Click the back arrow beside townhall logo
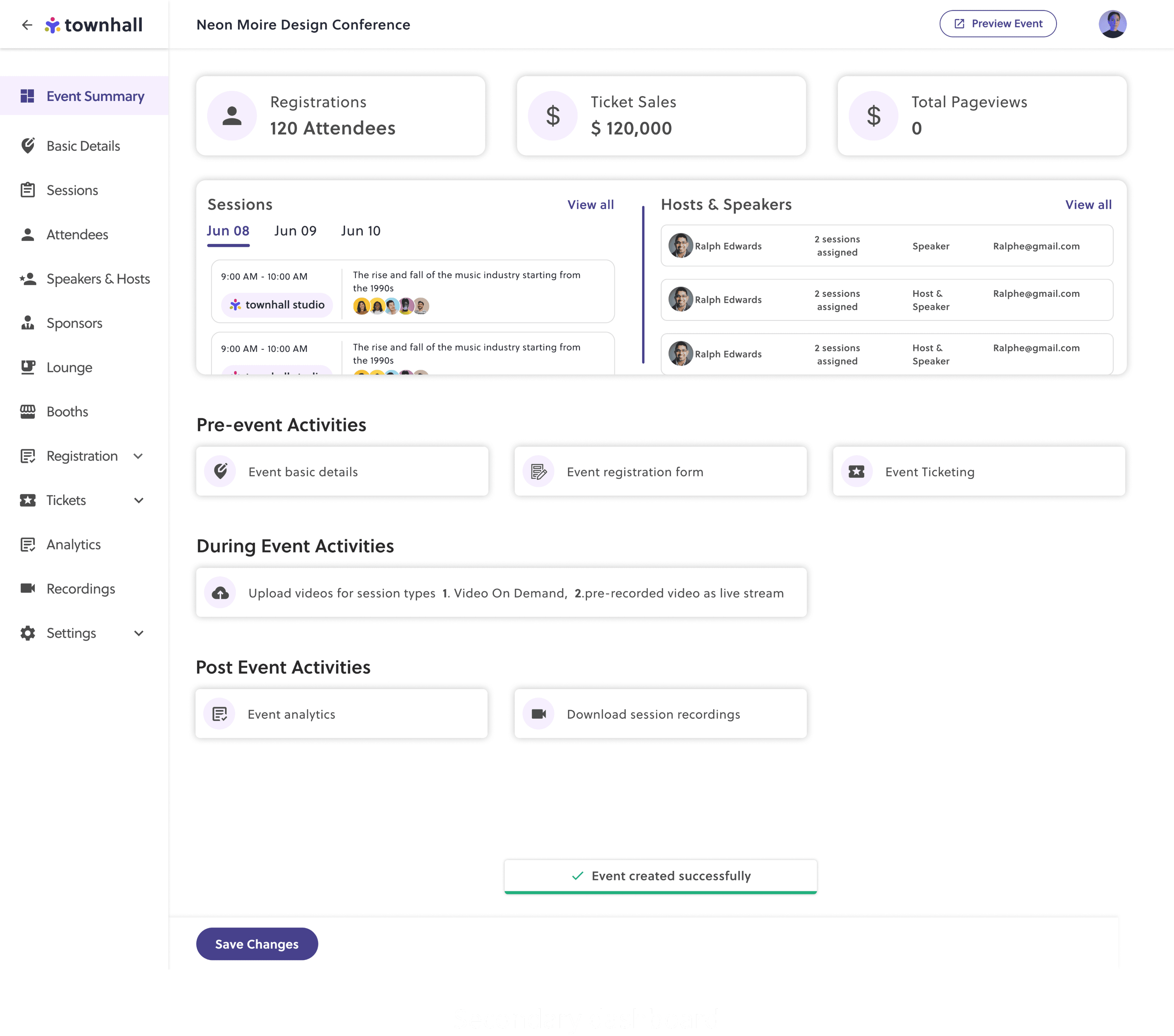1174x1036 pixels. tap(26, 25)
